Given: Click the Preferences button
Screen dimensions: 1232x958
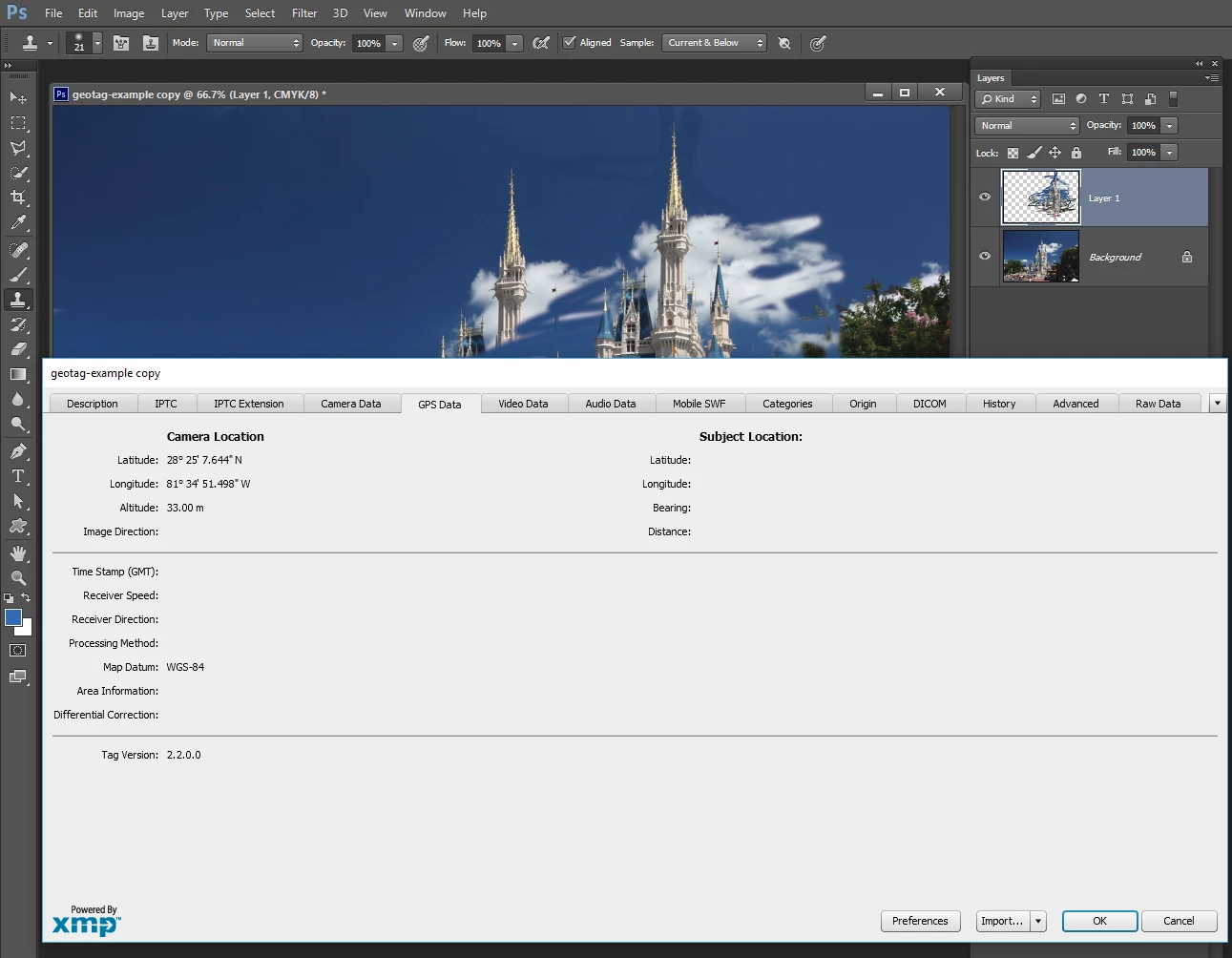Looking at the screenshot, I should 920,921.
